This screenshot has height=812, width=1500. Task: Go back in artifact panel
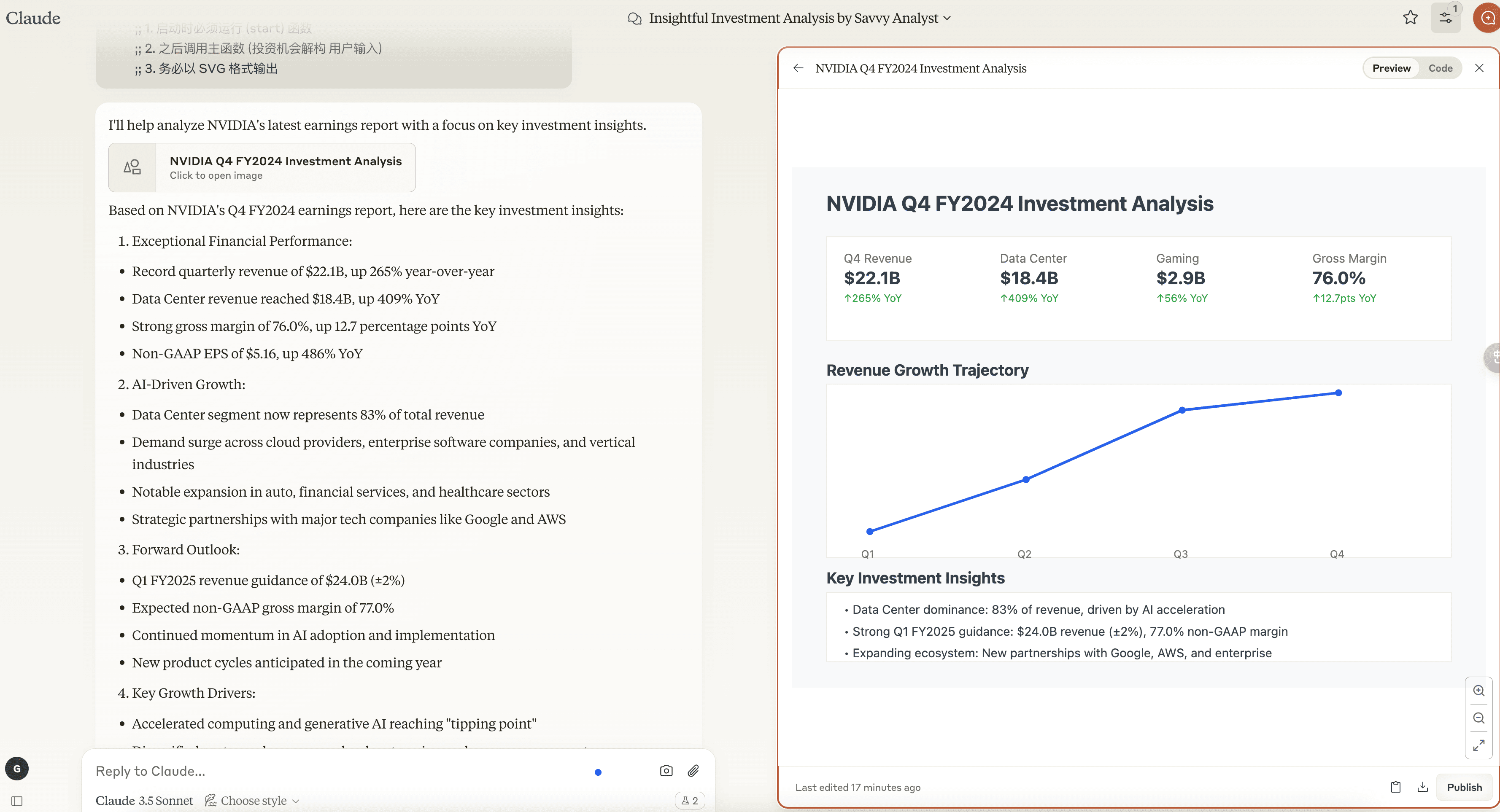pos(799,68)
